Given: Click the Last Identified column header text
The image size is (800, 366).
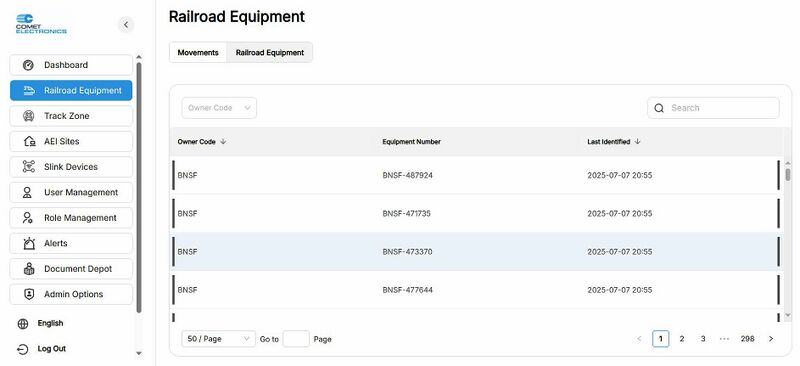Looking at the screenshot, I should click(x=609, y=142).
